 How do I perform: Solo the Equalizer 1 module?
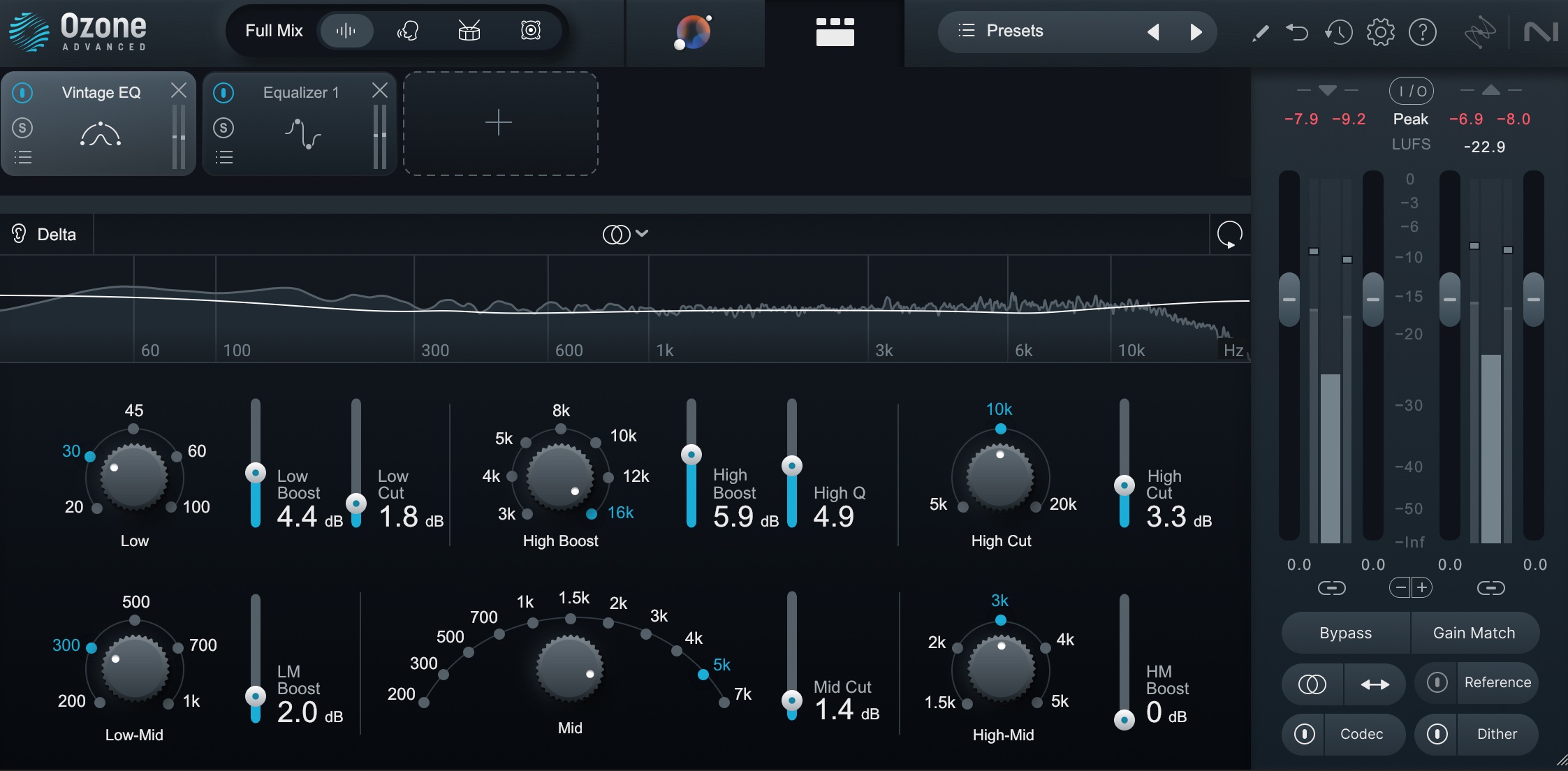tap(224, 128)
